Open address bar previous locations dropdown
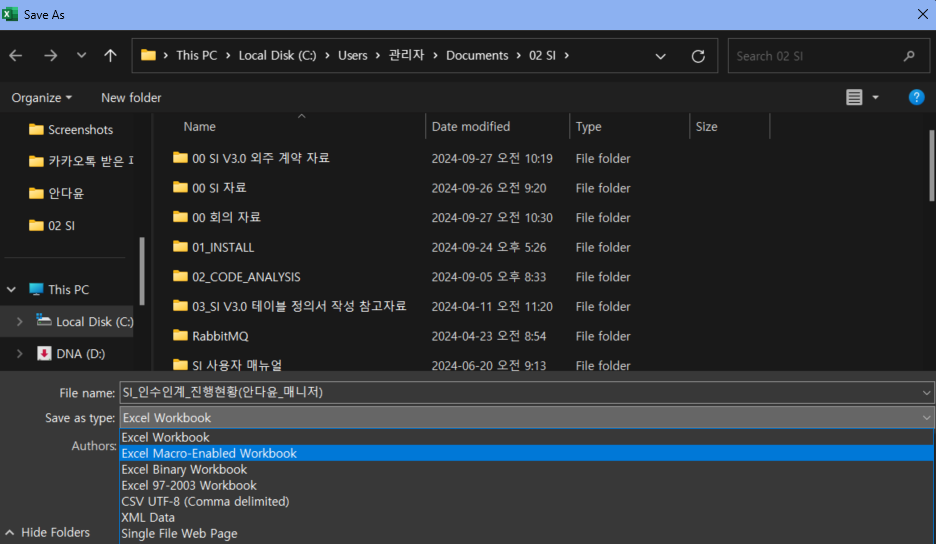 pos(660,56)
